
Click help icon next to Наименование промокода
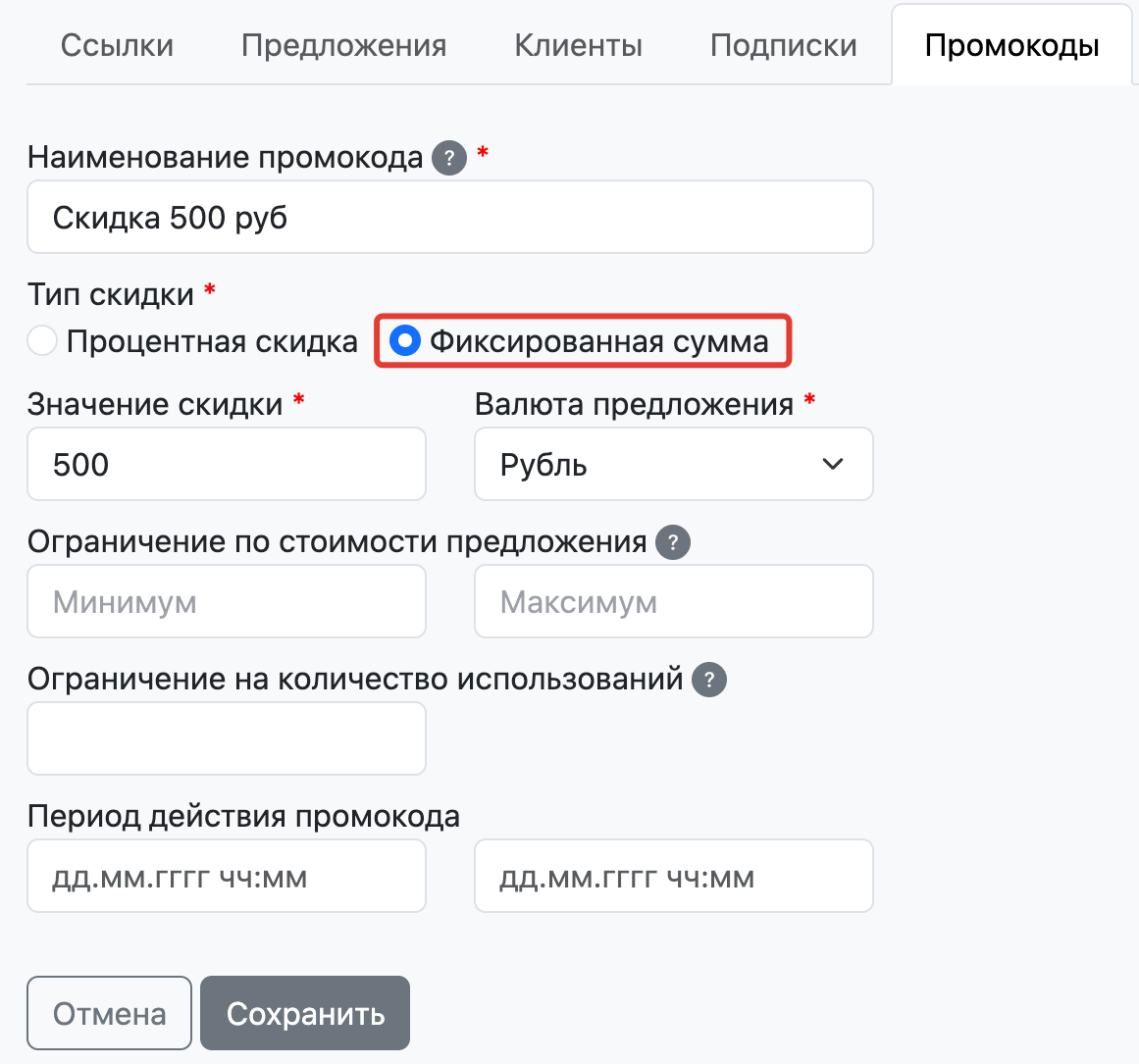(449, 158)
